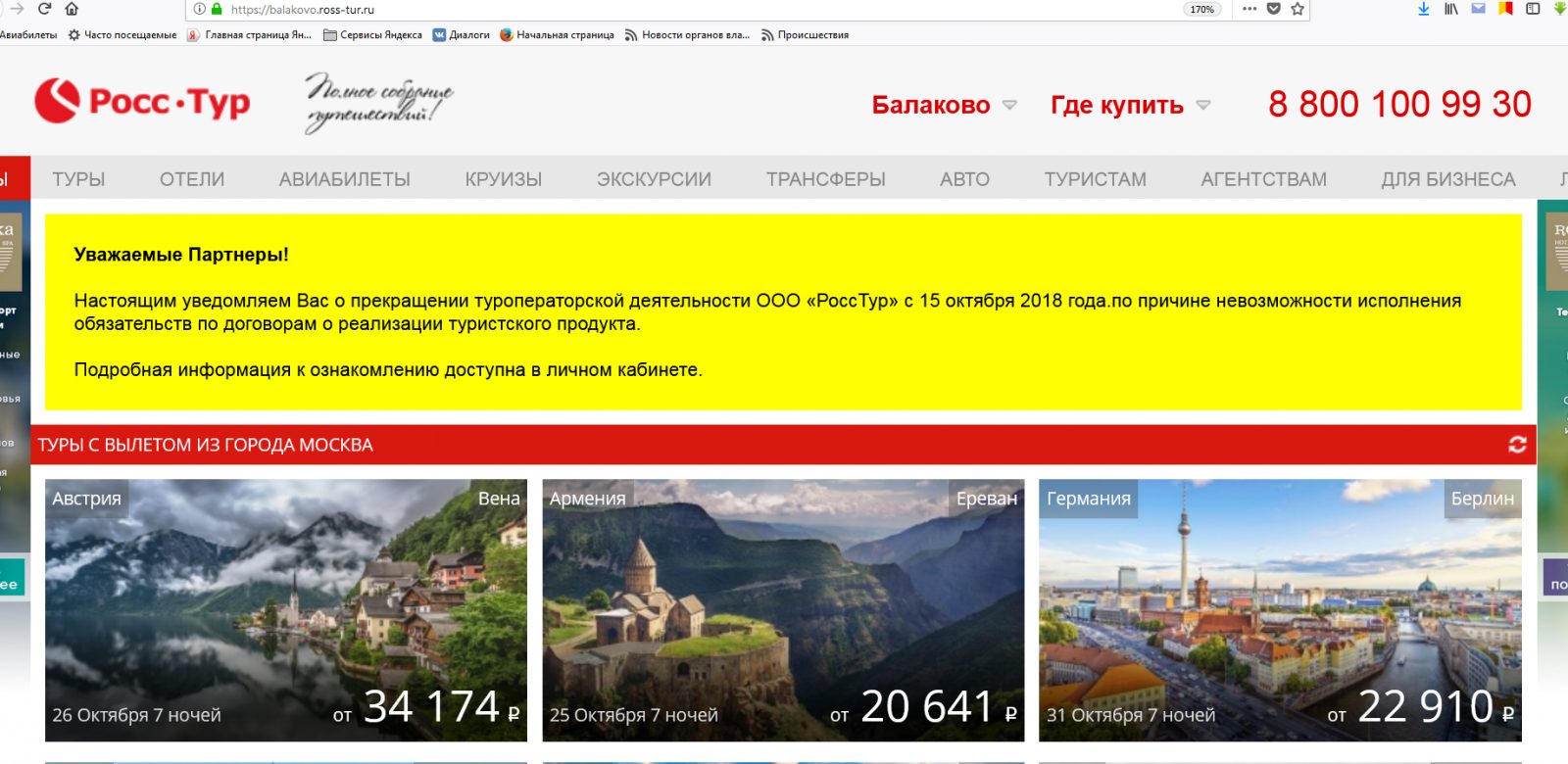Click the Росс-Тур logo
Image resolution: width=1568 pixels, height=764 pixels.
(x=143, y=101)
